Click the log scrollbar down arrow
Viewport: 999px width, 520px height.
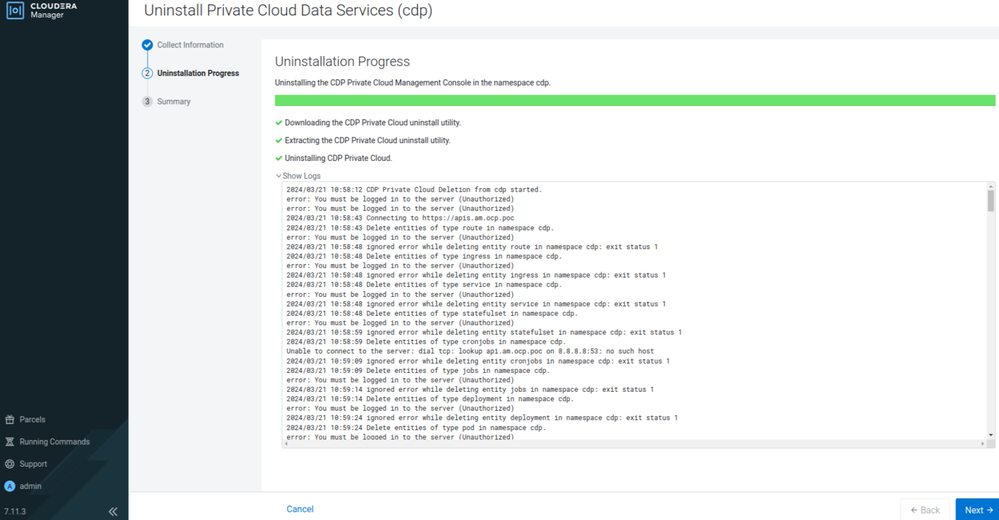991,435
